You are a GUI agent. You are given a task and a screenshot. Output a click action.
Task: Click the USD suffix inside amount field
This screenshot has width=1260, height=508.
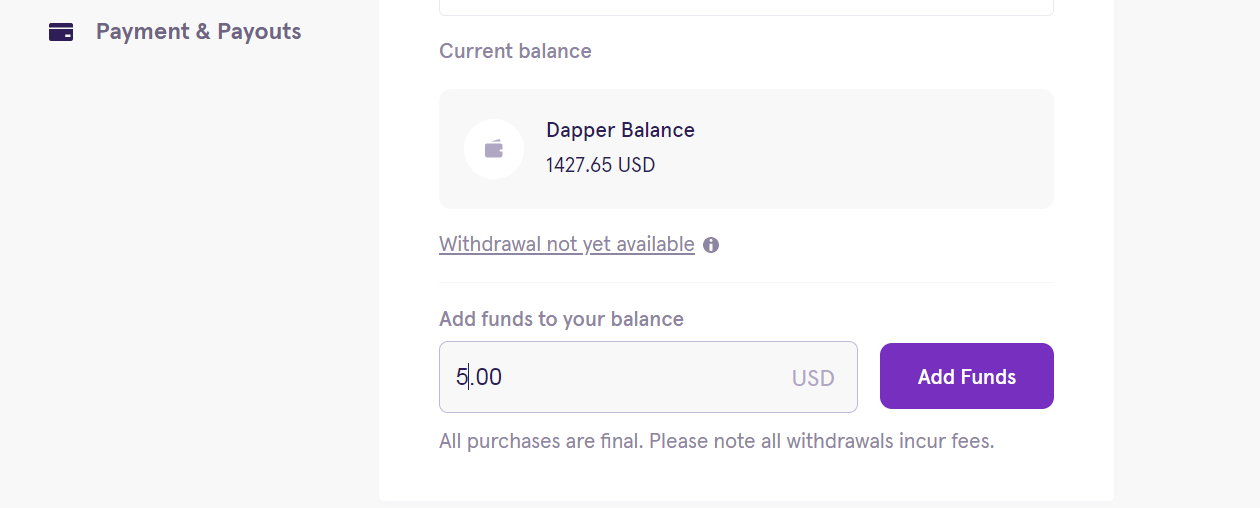(x=813, y=378)
